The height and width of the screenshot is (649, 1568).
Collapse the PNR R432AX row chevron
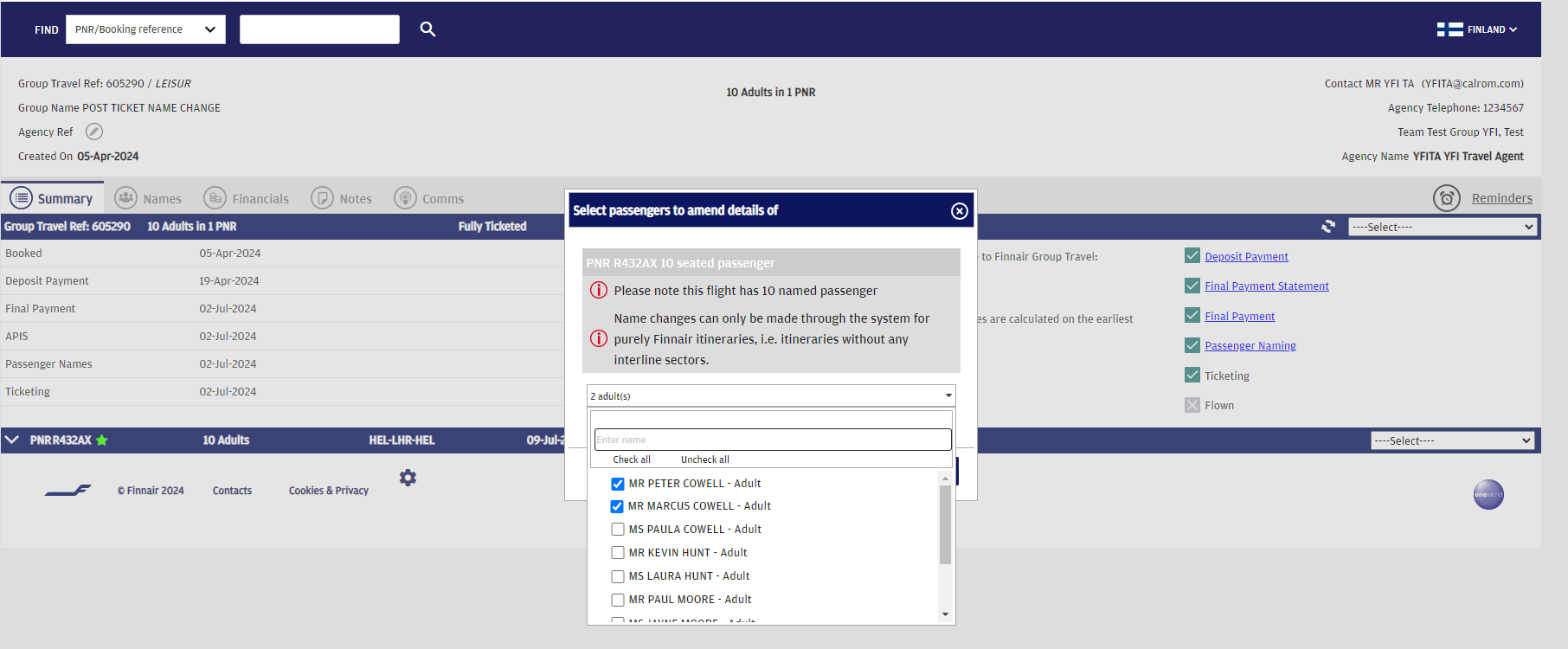click(x=12, y=440)
